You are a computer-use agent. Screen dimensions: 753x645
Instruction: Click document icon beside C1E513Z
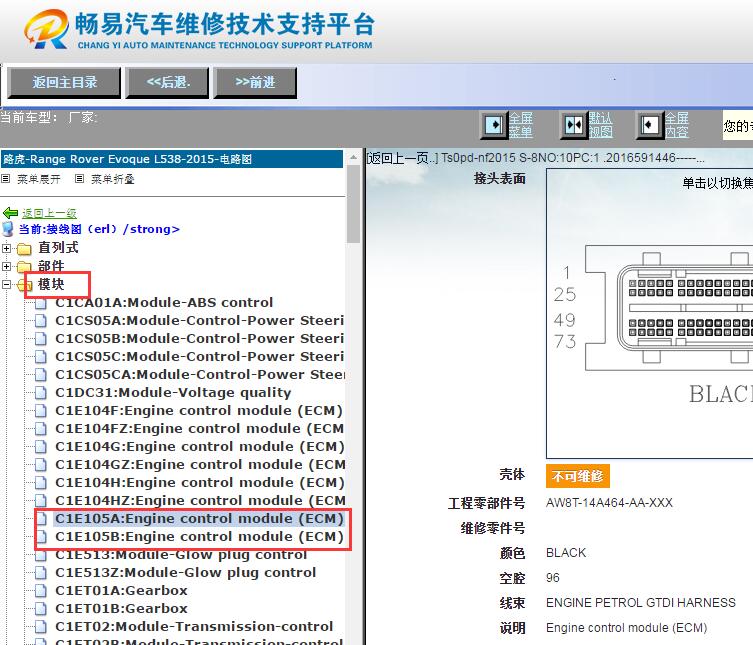coord(41,573)
